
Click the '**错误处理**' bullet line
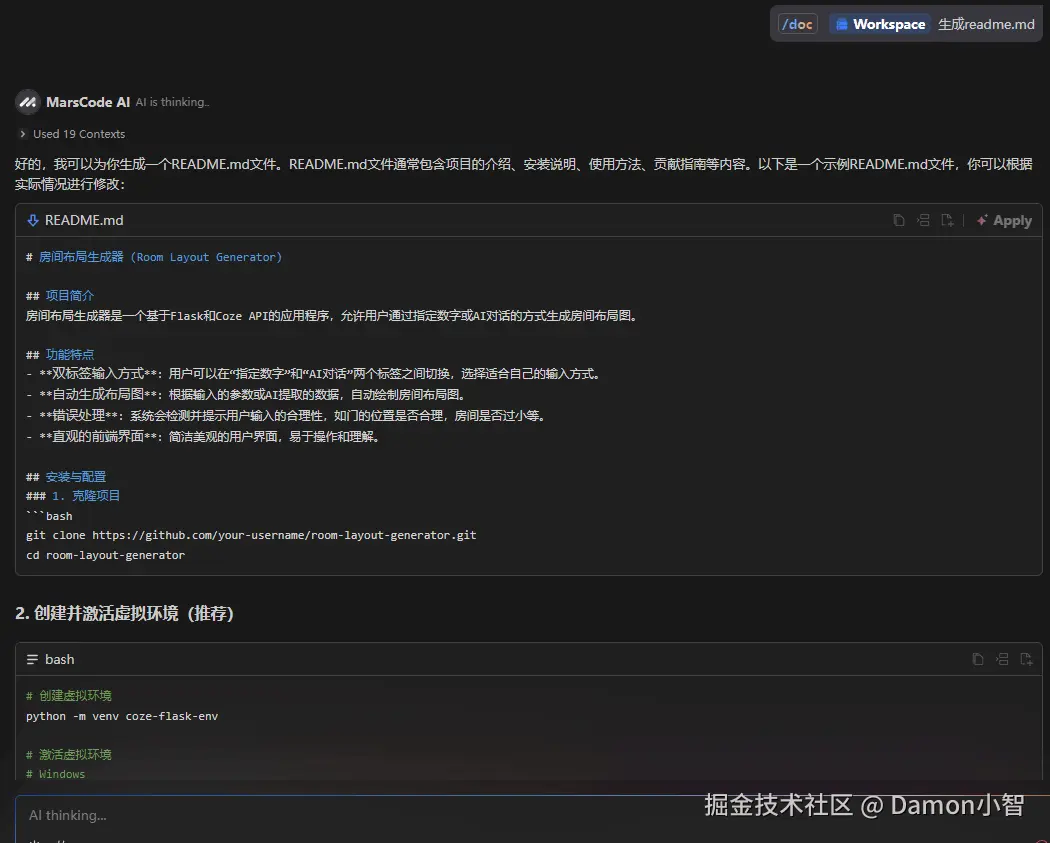(287, 416)
